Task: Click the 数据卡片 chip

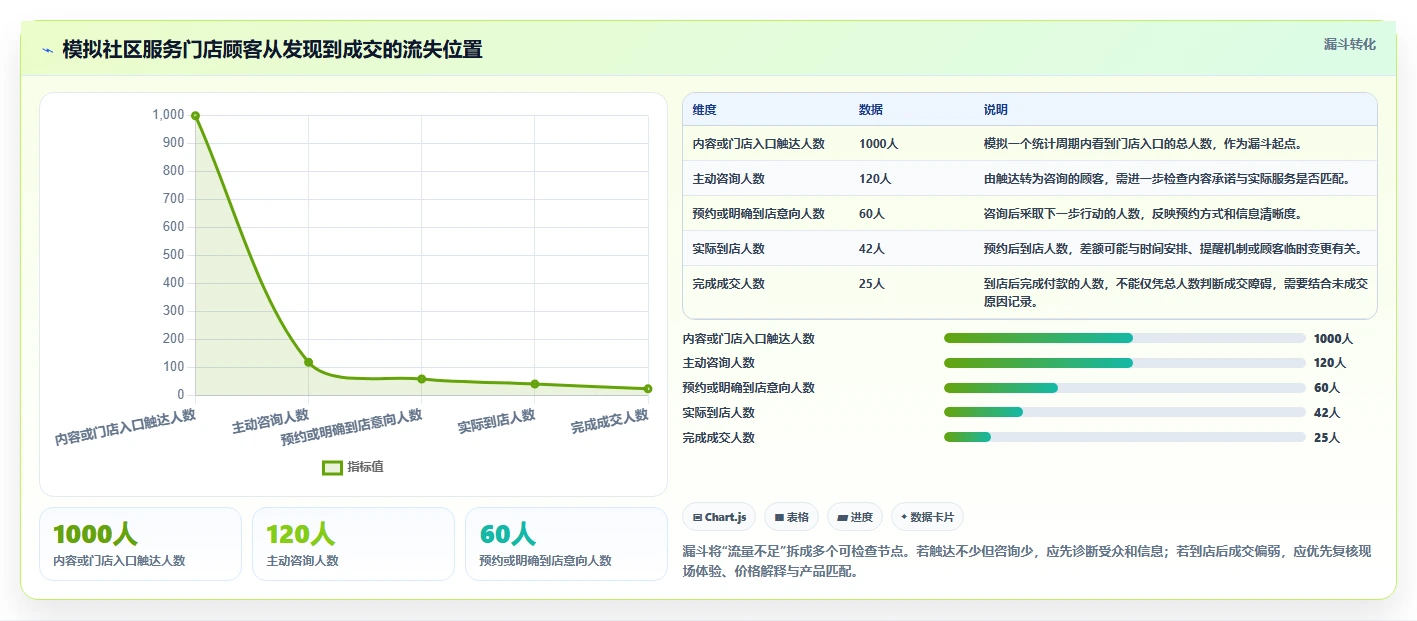Action: pos(927,517)
